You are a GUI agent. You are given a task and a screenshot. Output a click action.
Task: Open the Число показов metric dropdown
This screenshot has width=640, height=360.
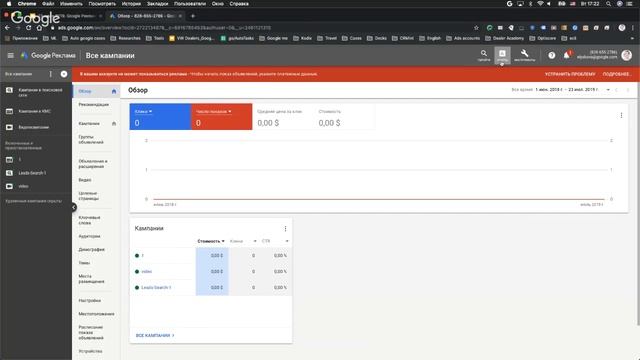(213, 111)
